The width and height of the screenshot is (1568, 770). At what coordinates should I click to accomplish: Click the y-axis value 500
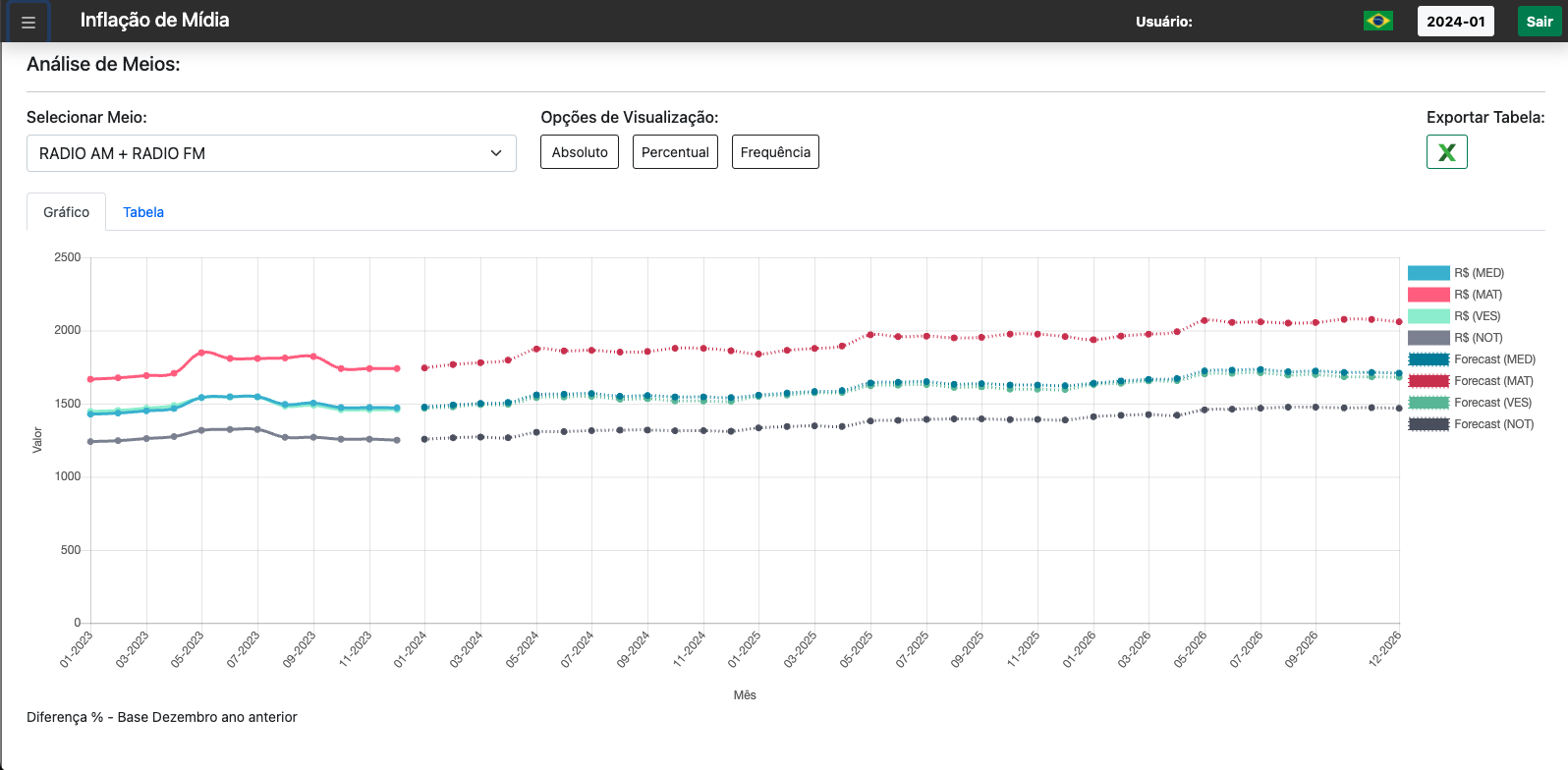71,550
